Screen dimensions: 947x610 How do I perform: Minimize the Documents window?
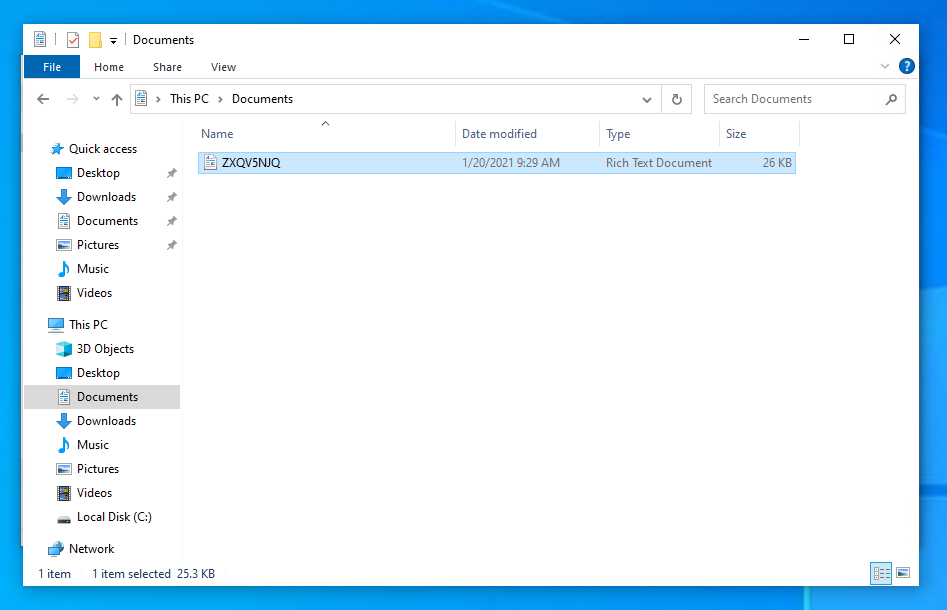pyautogui.click(x=804, y=39)
